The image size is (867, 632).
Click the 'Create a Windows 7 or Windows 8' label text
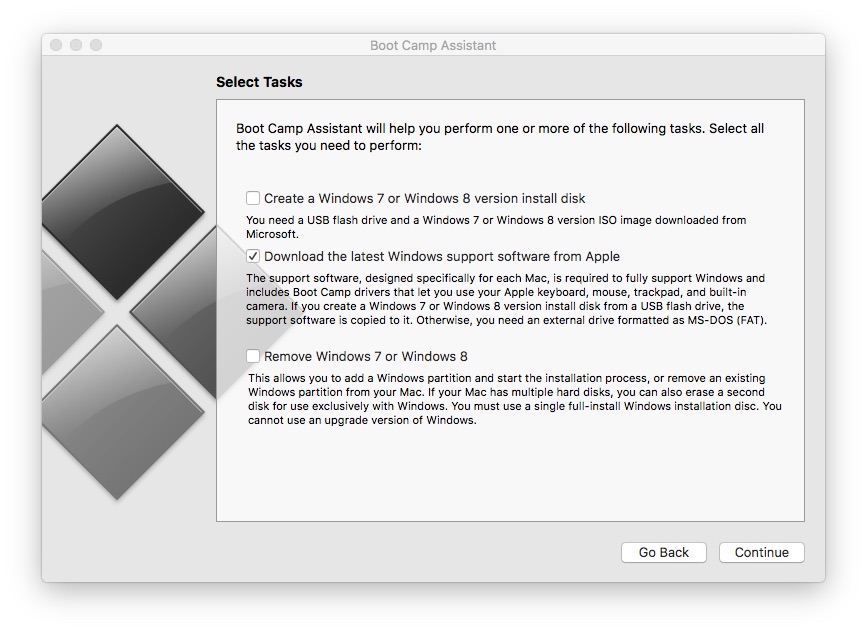point(425,198)
